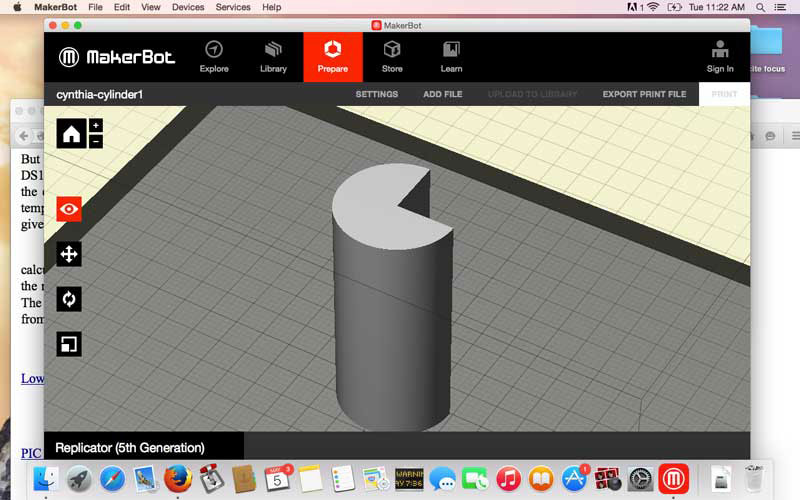
Task: Open iTunes from the dock
Action: [x=508, y=479]
